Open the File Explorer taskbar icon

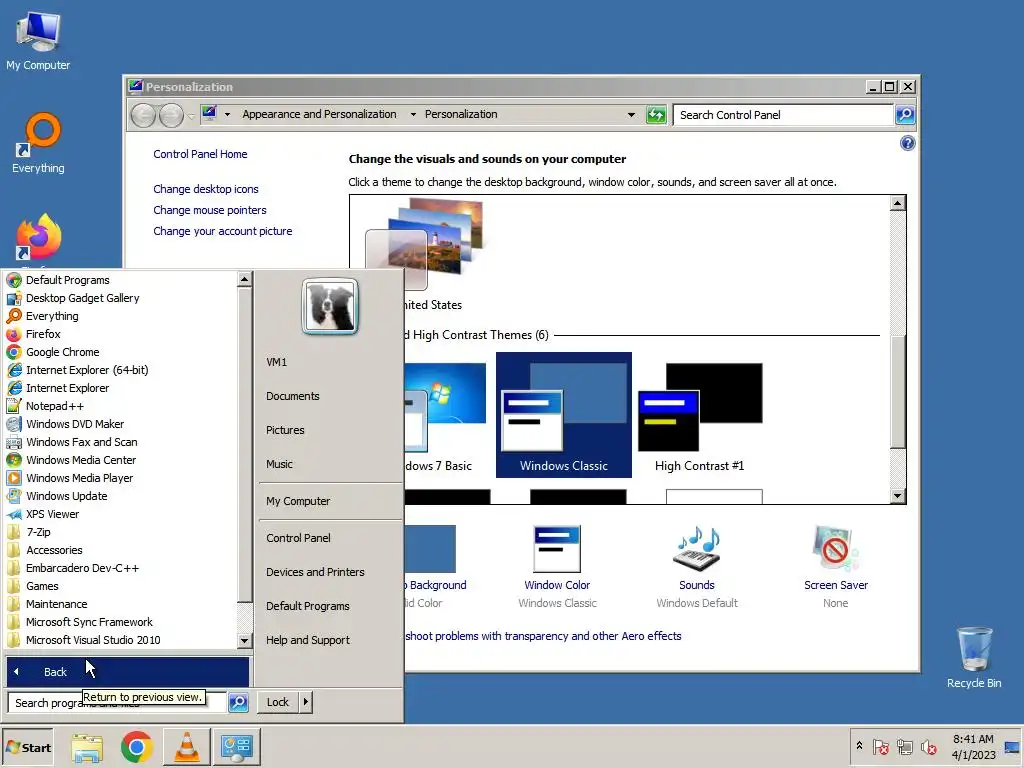(87, 747)
